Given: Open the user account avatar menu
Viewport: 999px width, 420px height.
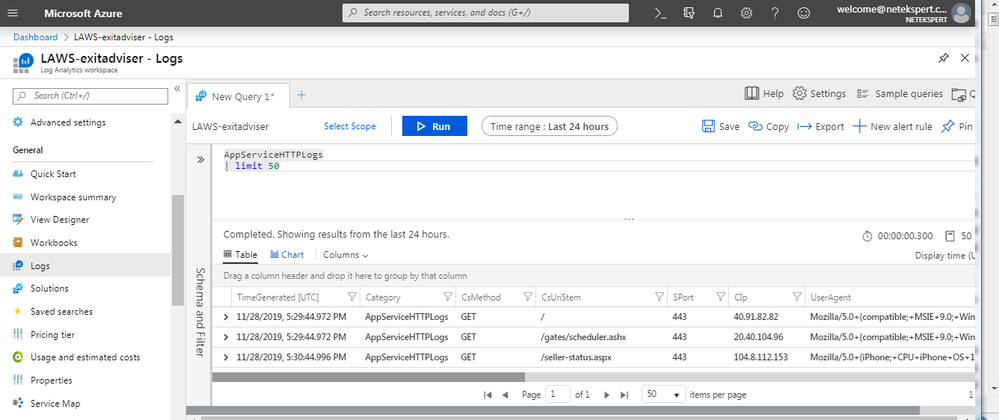Looking at the screenshot, I should pos(961,13).
